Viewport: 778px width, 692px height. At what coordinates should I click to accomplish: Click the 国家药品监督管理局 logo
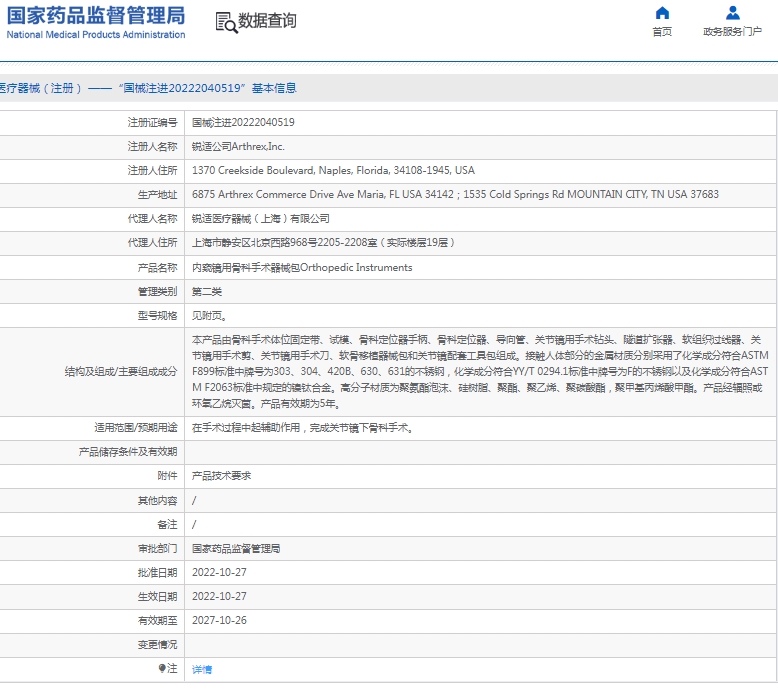(96, 22)
